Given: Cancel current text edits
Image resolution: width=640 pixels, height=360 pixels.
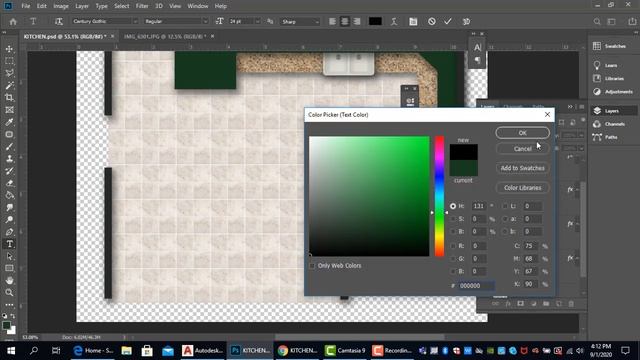Looking at the screenshot, I should pyautogui.click(x=431, y=21).
